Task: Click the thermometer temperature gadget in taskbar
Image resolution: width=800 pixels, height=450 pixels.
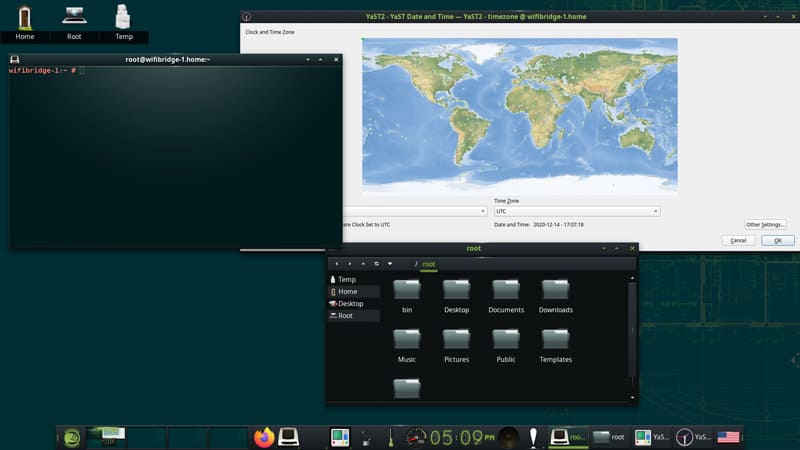Action: pos(391,437)
